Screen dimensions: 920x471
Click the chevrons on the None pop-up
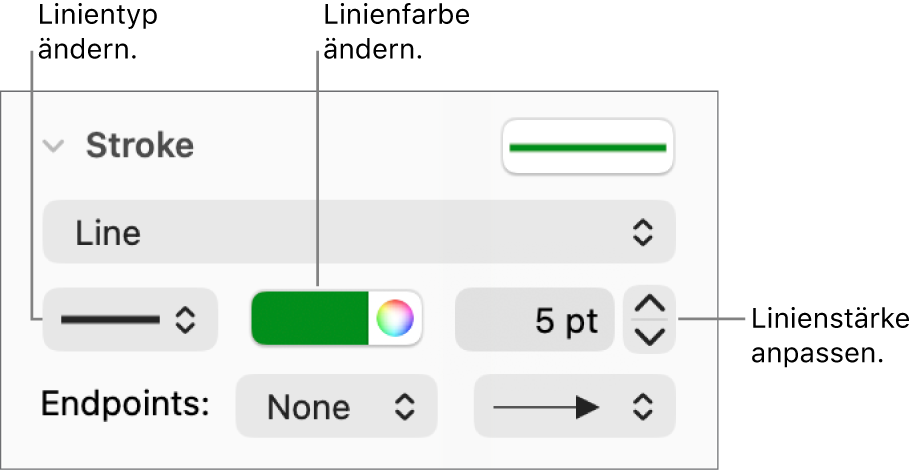pyautogui.click(x=402, y=406)
